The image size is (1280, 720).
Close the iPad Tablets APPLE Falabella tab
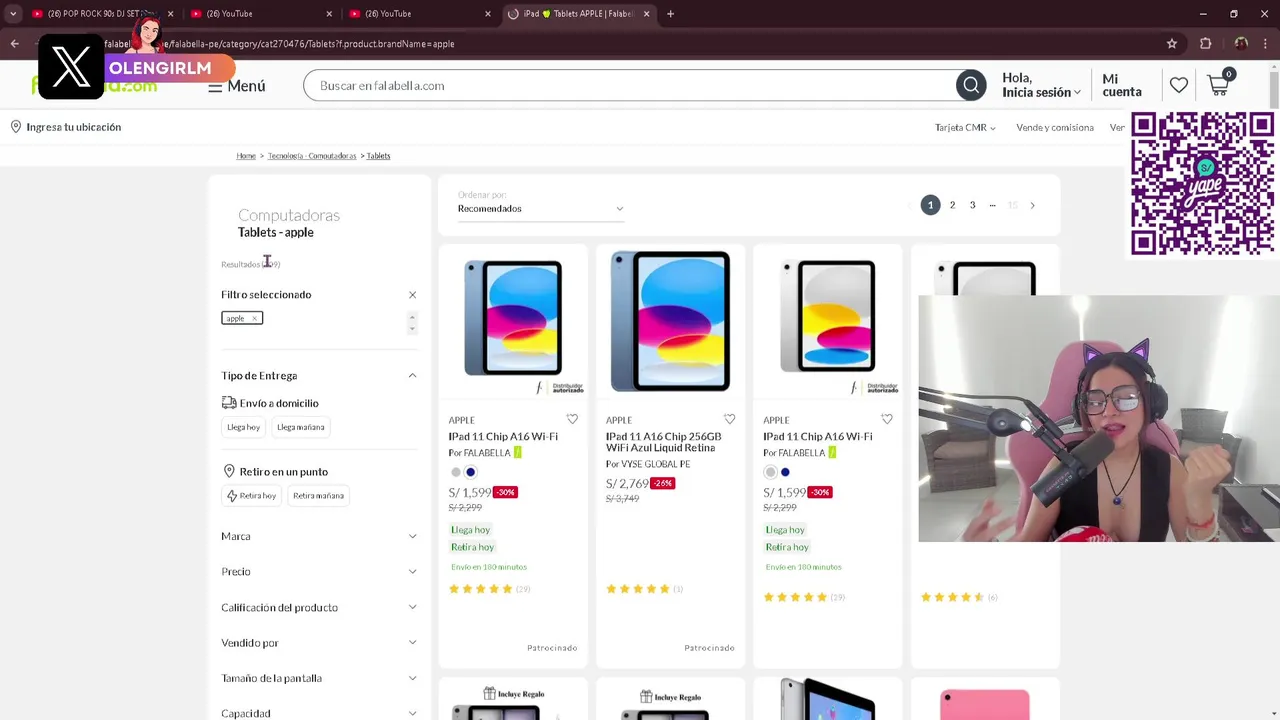click(646, 14)
